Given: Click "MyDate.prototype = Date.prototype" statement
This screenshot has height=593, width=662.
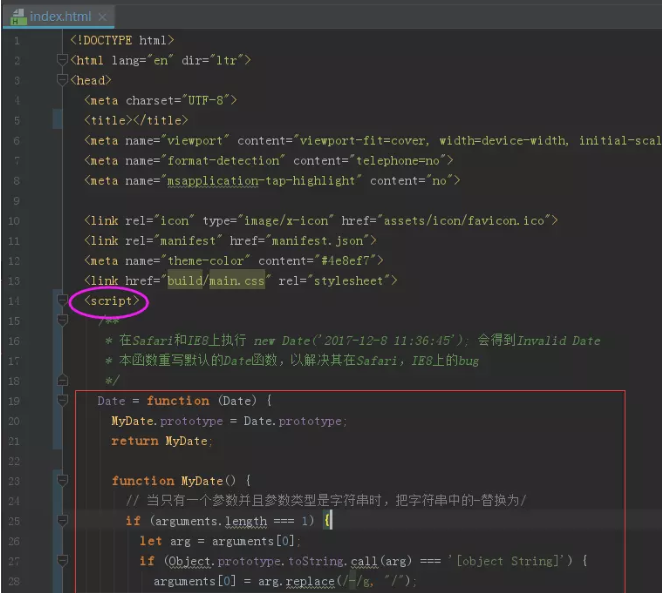Looking at the screenshot, I should tap(229, 421).
